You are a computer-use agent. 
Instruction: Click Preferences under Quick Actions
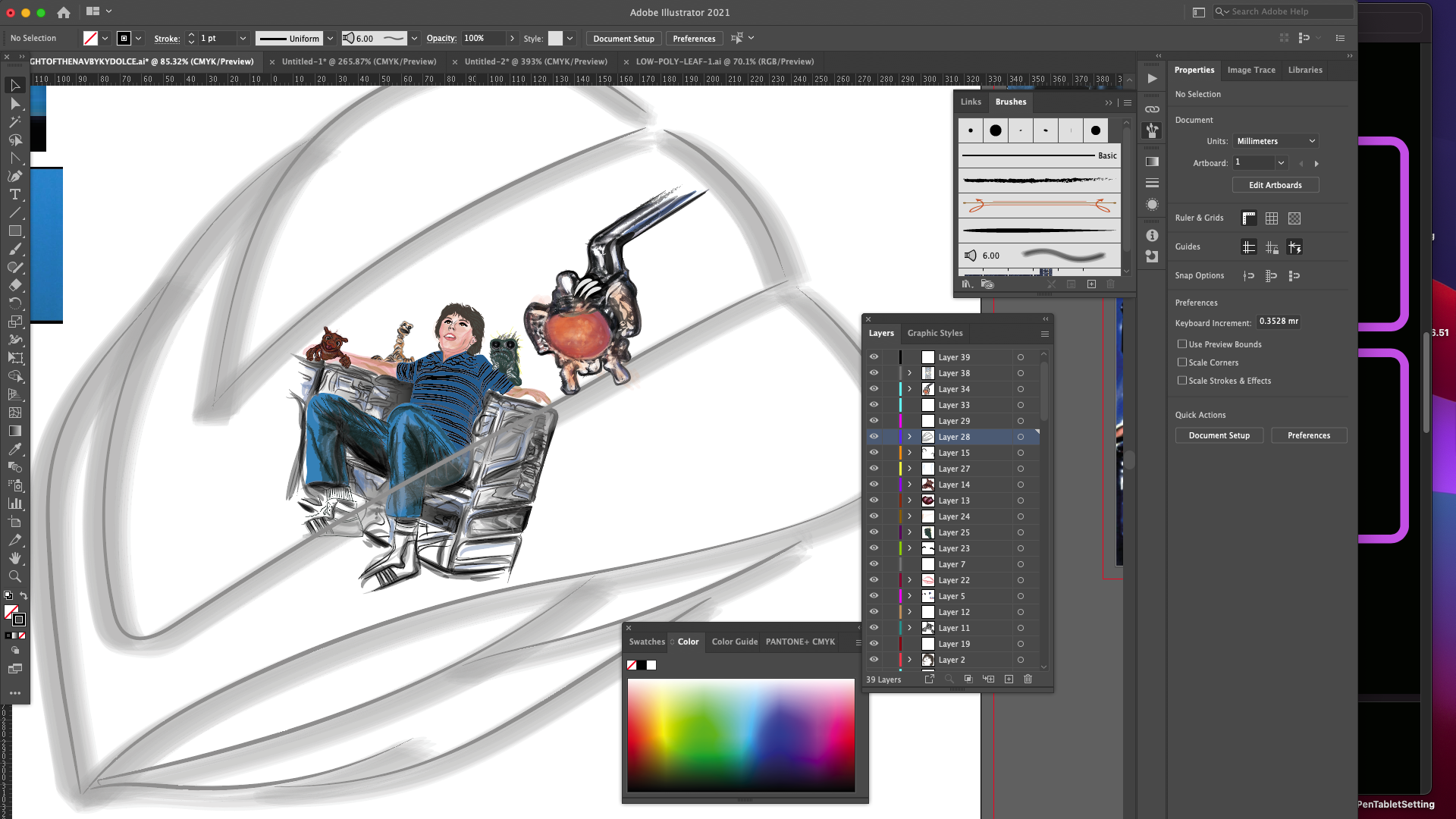1308,435
